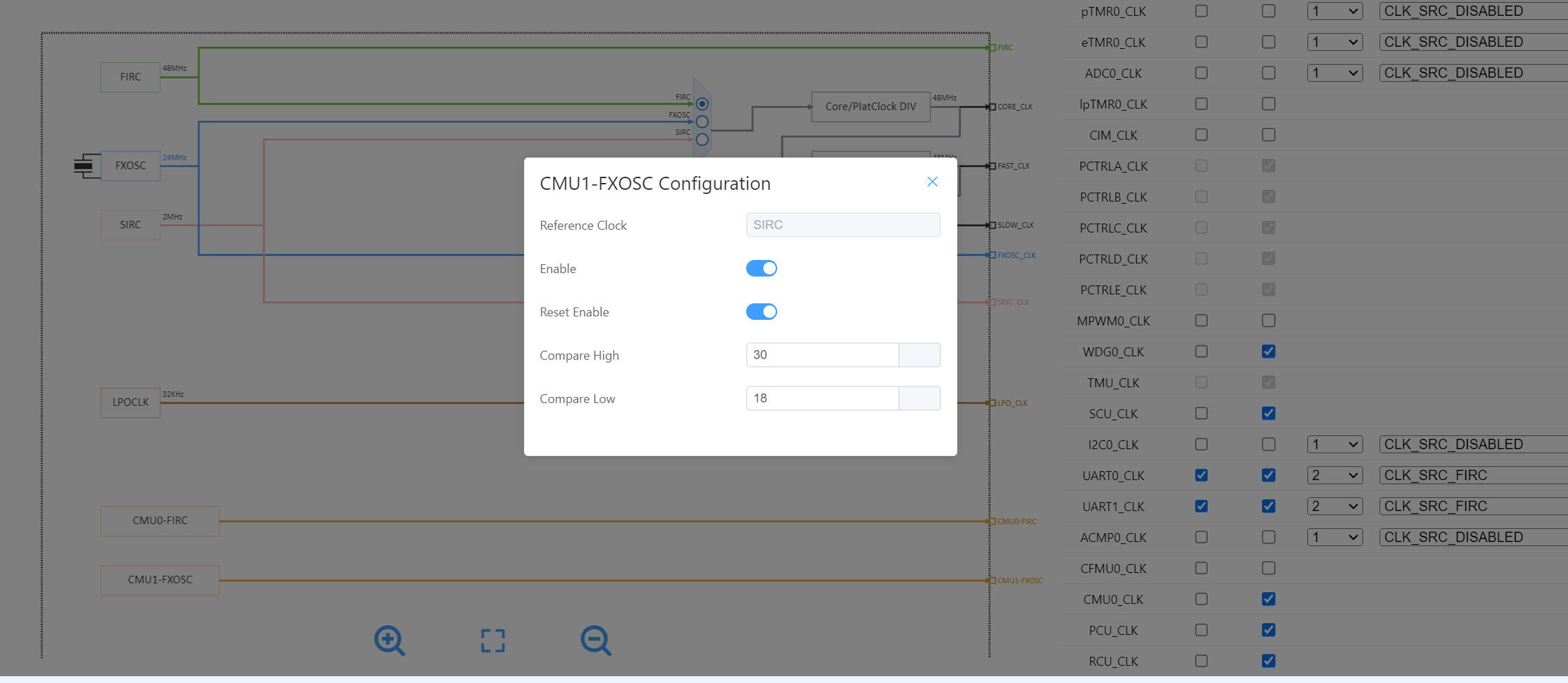Open the ADC0_CLK divider dropdown
This screenshot has width=1568, height=683.
[1334, 73]
